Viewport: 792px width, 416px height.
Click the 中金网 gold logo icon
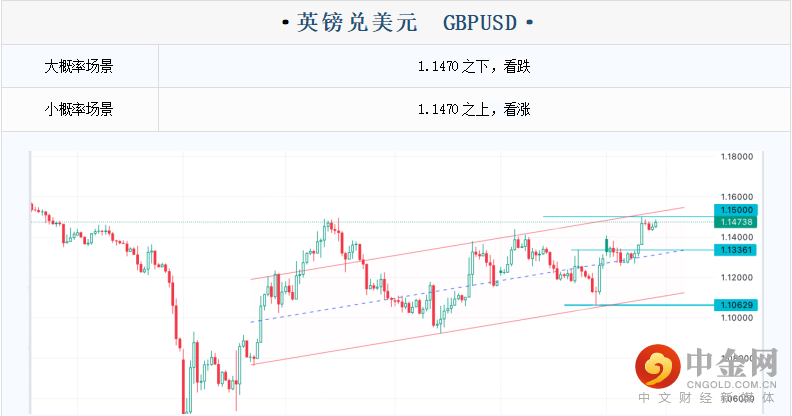pos(657,370)
